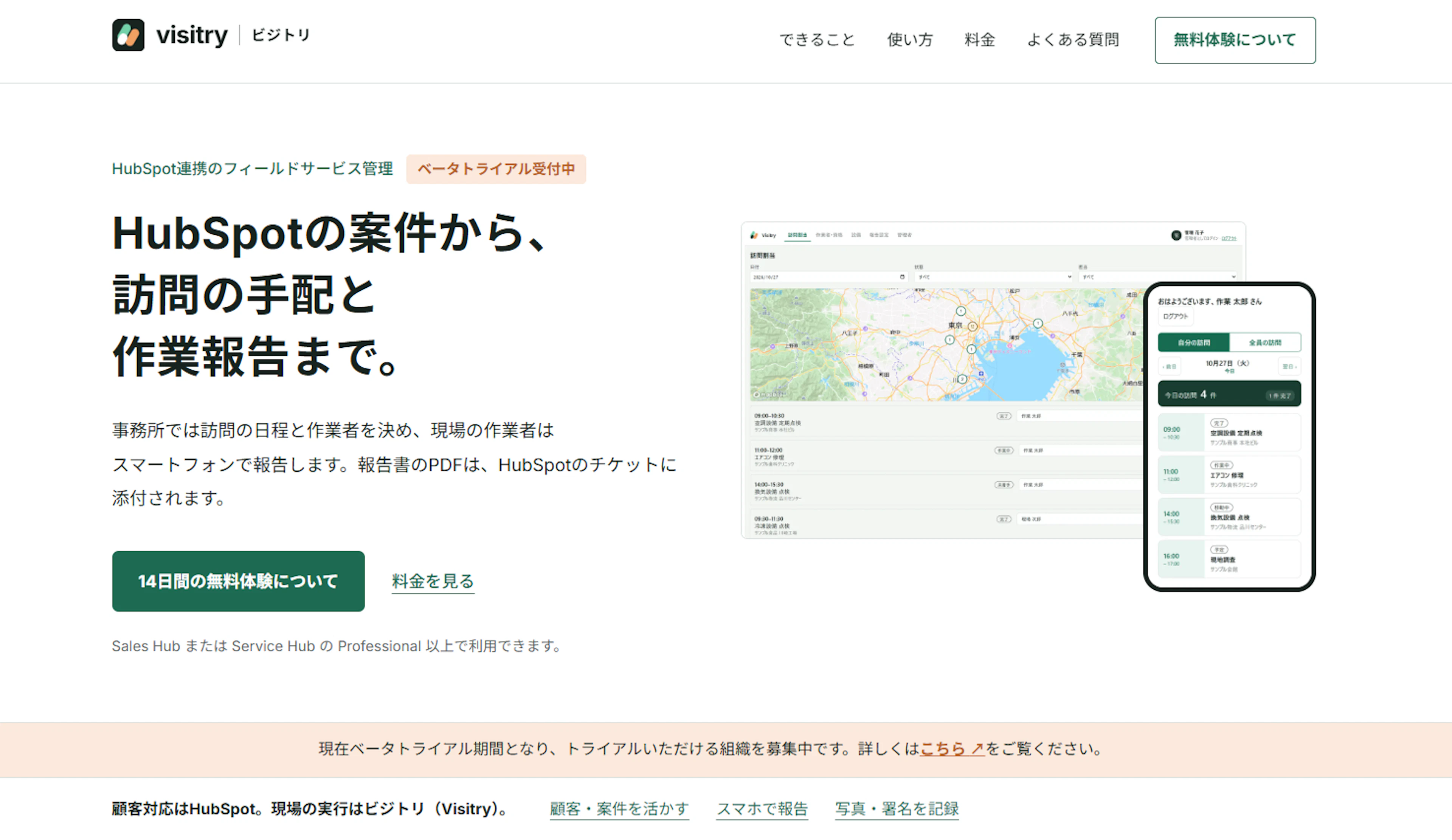Viewport: 1452px width, 840px height.
Task: Click the ビジトリ wordmark next to logo
Action: point(281,35)
